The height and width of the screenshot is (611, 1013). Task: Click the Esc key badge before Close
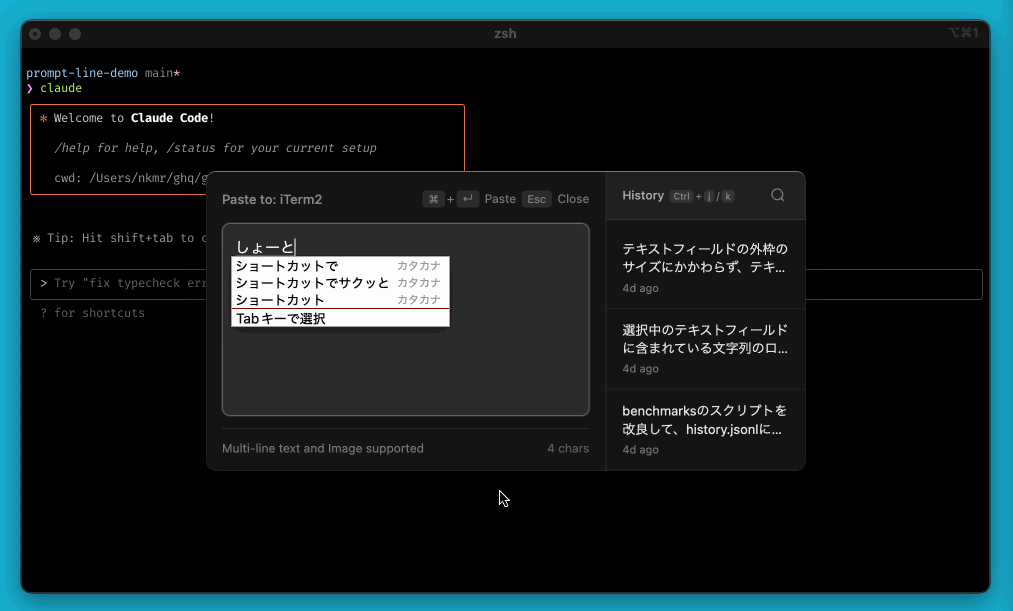[x=536, y=198]
